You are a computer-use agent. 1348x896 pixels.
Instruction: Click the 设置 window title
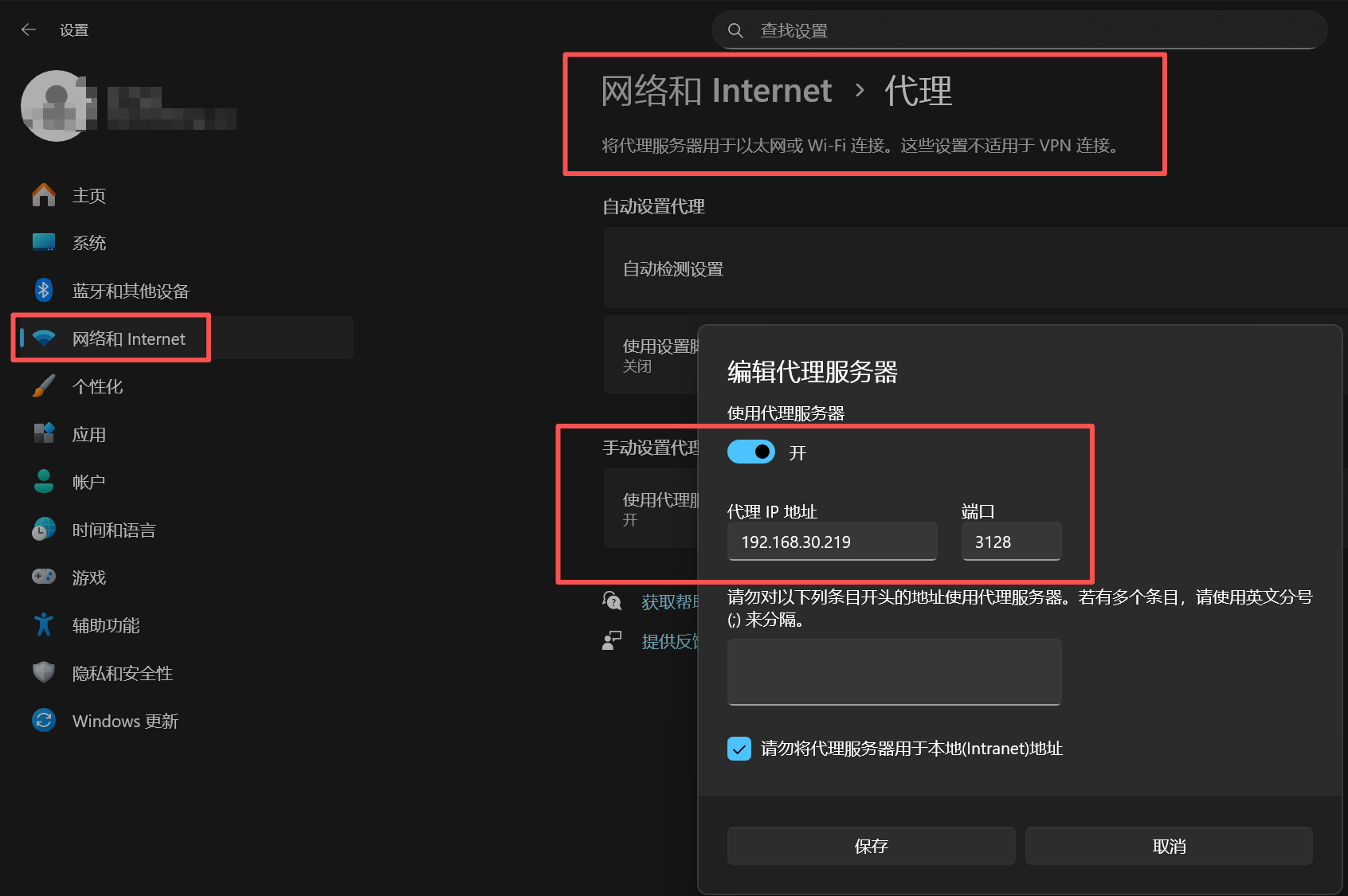[x=74, y=30]
